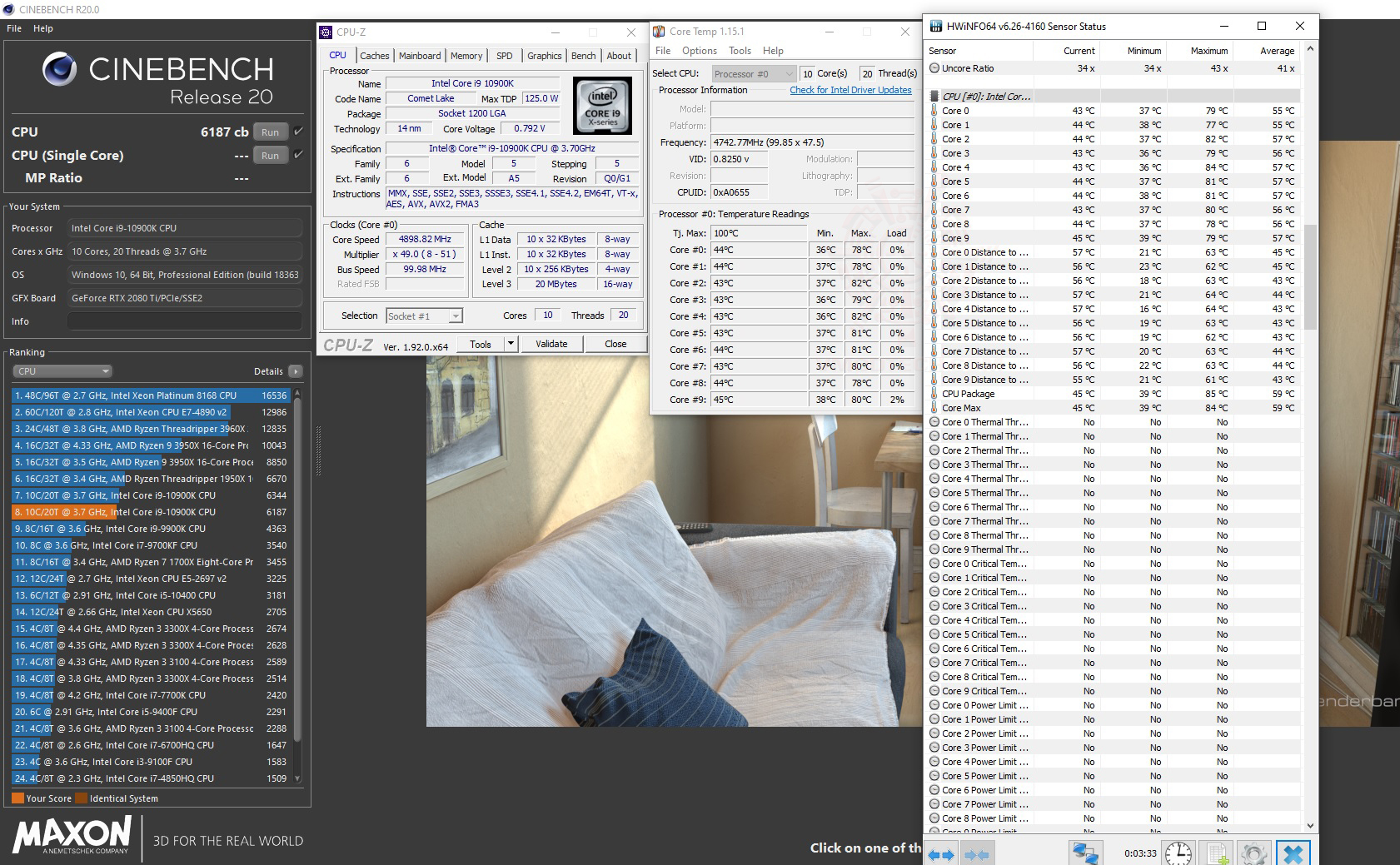Click the thermometer icon beside Core 5 in HWiNFO
This screenshot has height=865, width=1400.
934,181
